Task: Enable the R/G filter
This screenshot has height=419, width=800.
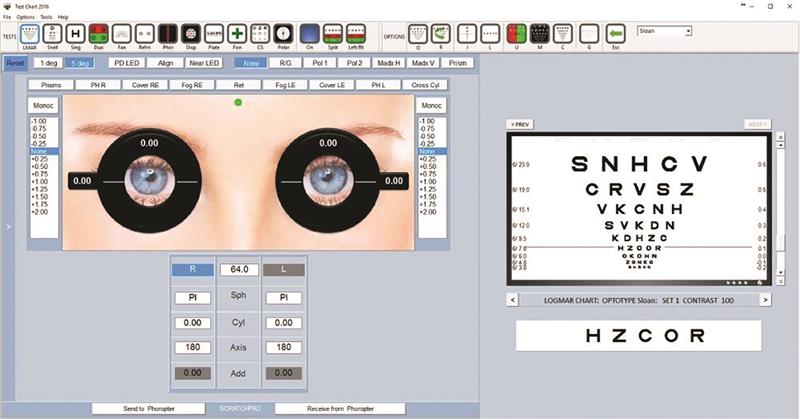Action: [x=286, y=63]
